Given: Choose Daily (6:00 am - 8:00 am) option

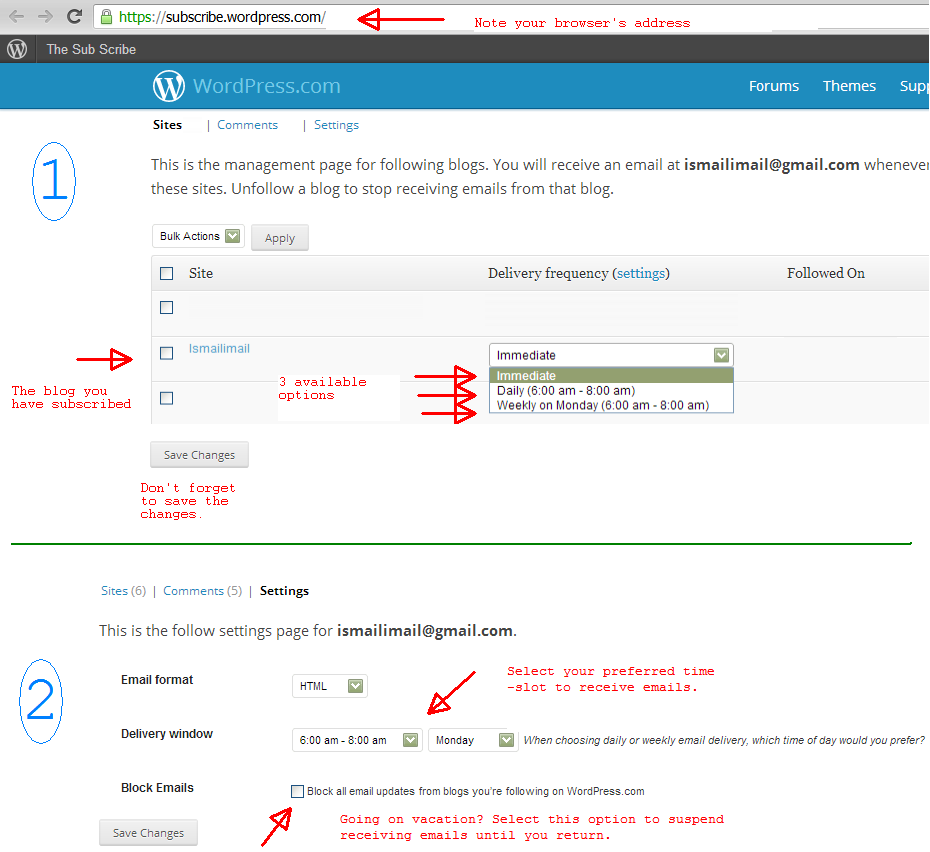Looking at the screenshot, I should [x=565, y=391].
